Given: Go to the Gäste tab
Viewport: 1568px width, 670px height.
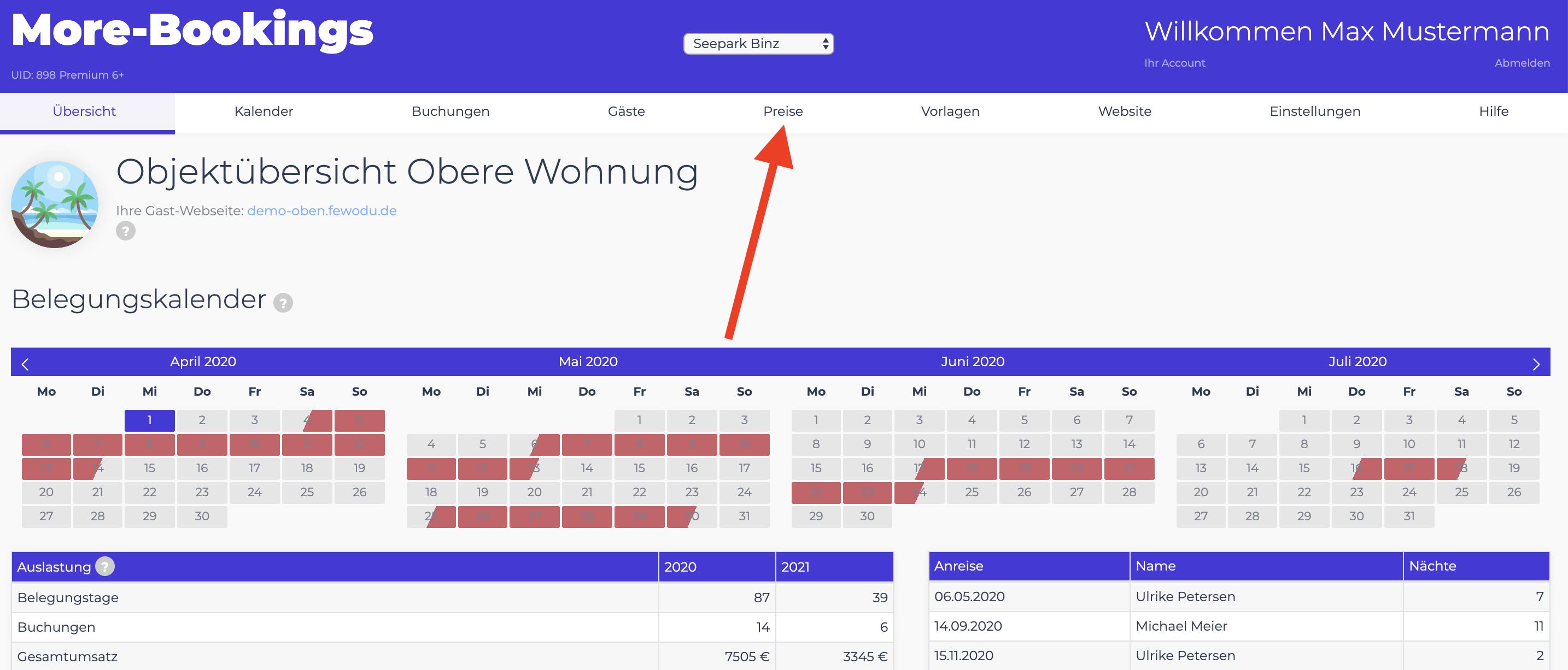Looking at the screenshot, I should pos(627,111).
